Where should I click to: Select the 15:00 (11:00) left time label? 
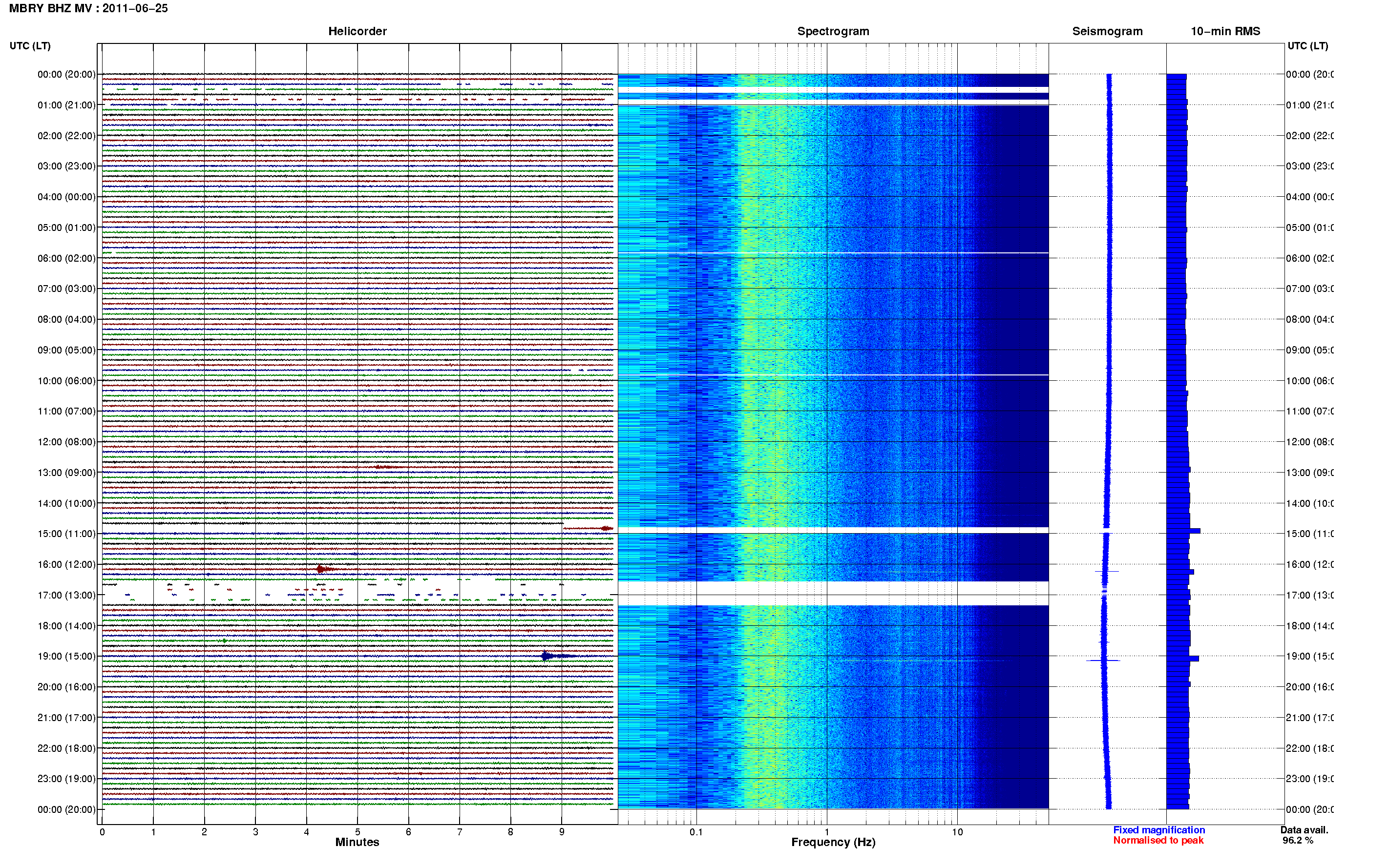point(66,533)
